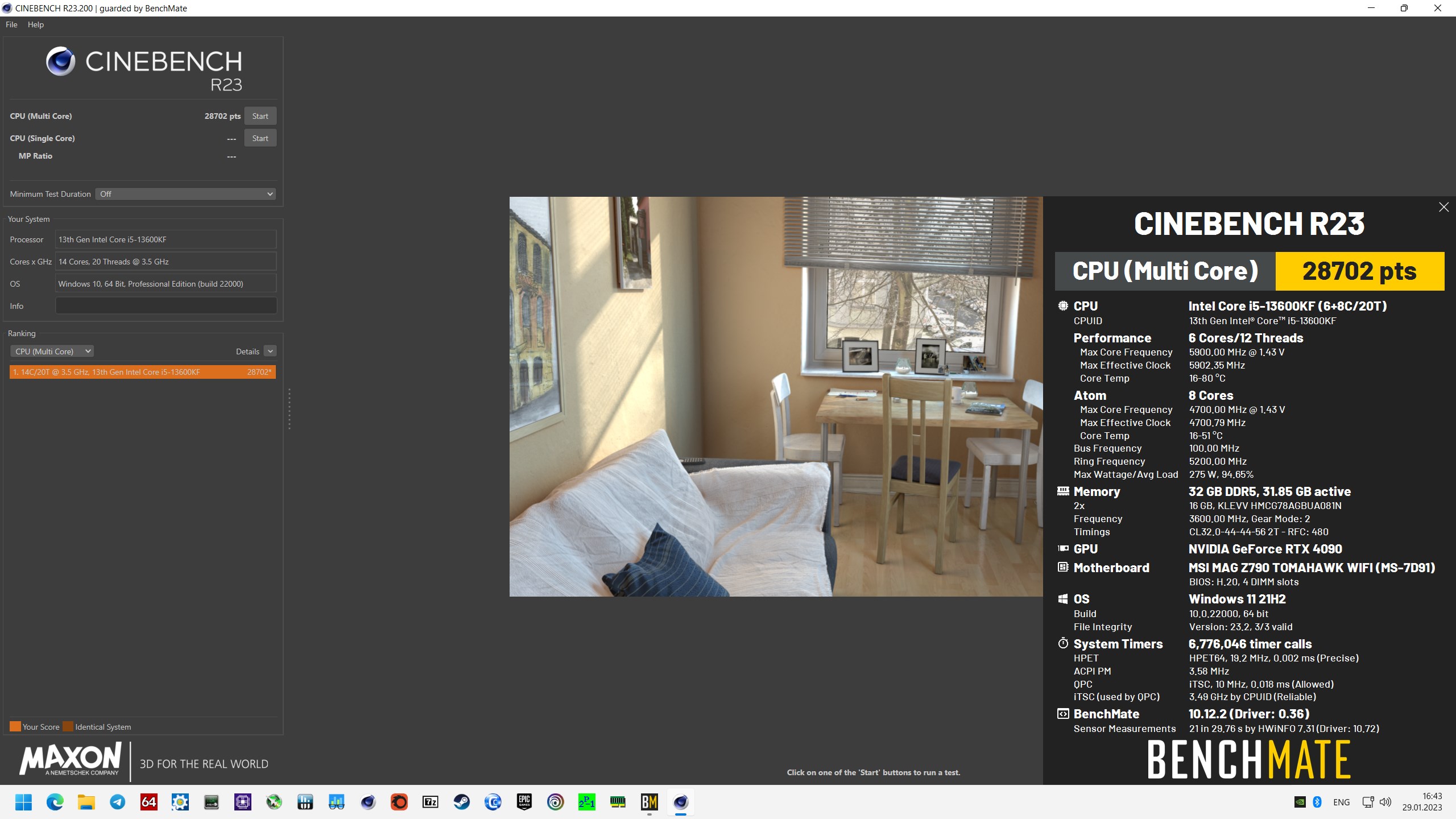Click the active Cinebench R23 taskbar icon
Viewport: 1456px width, 819px height.
(681, 802)
